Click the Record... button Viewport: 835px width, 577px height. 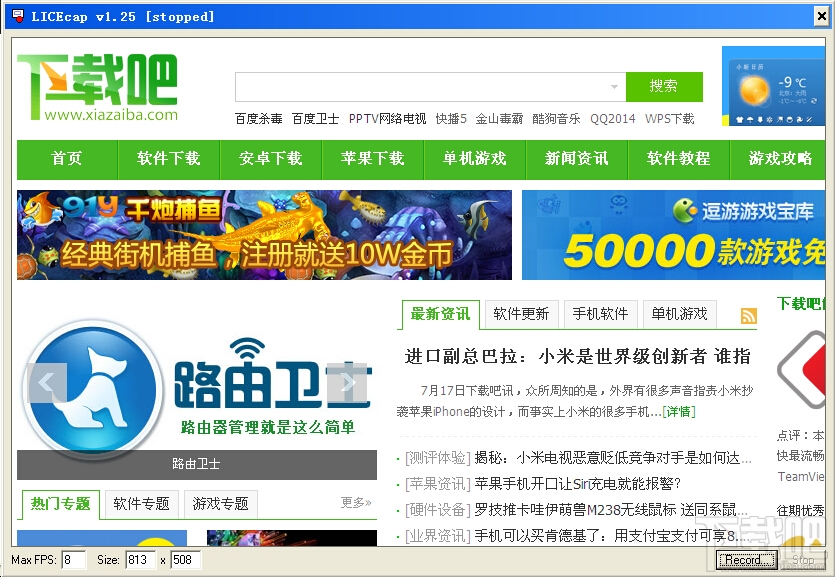click(746, 560)
